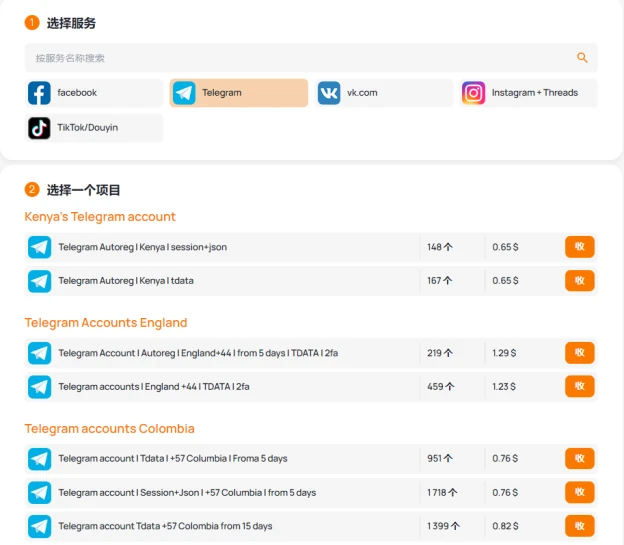Click Telegram icon of Kenya session+json row
This screenshot has width=624, height=545.
[39, 247]
